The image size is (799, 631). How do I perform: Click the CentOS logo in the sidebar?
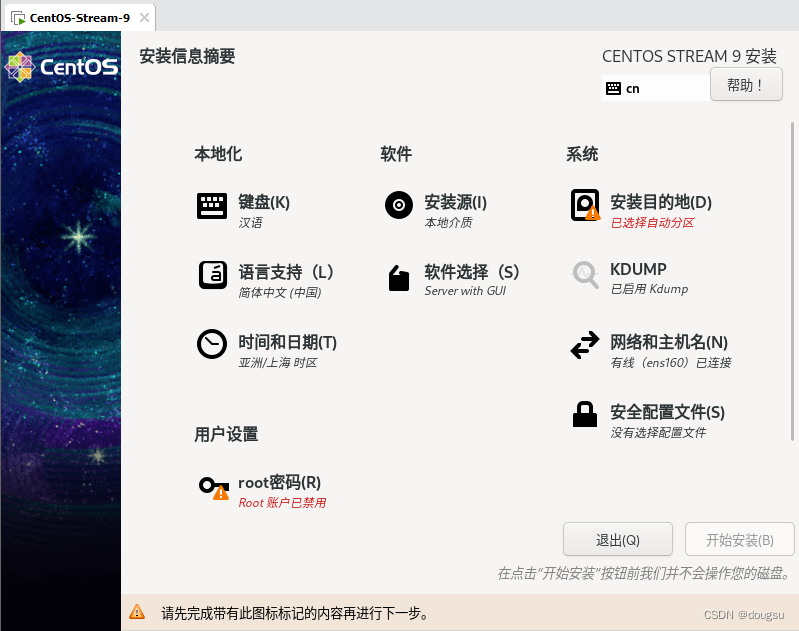pos(61,67)
